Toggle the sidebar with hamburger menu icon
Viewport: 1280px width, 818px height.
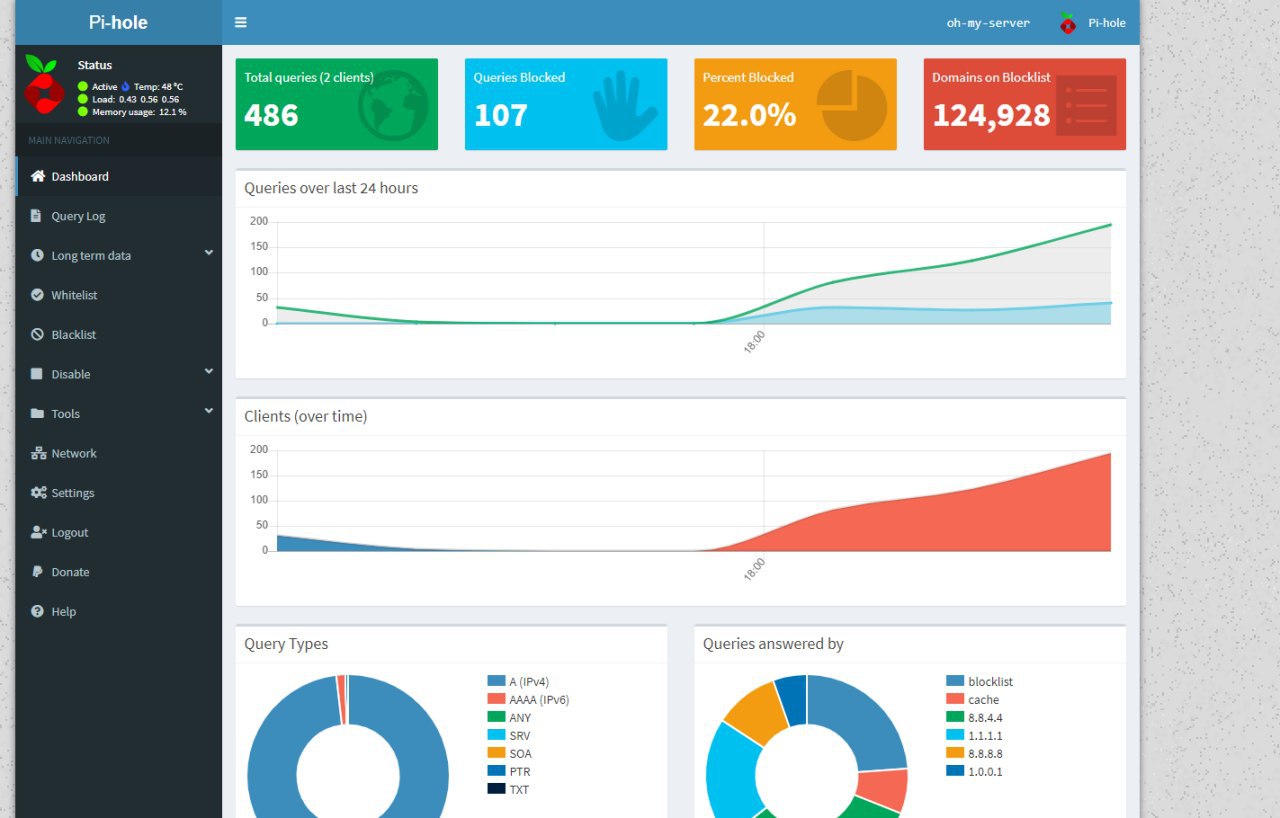tap(241, 22)
